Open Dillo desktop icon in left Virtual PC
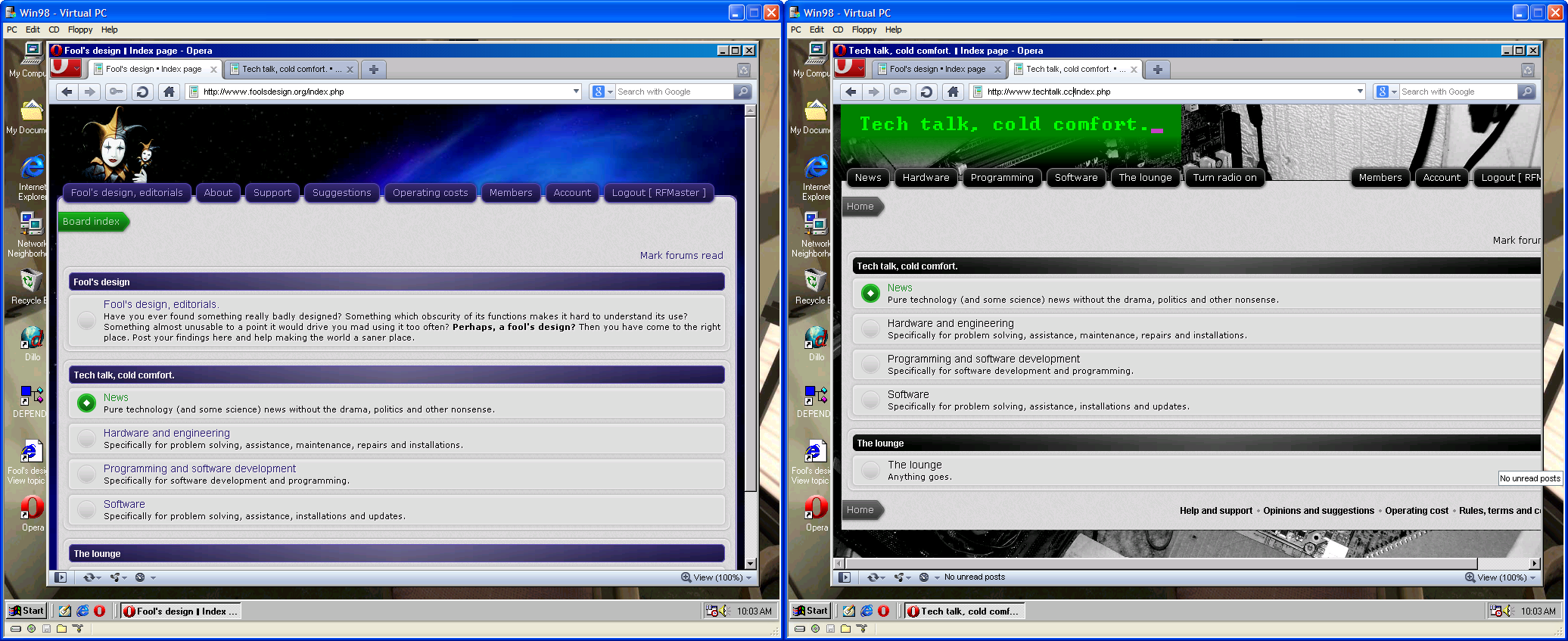The width and height of the screenshot is (1568, 641). tap(32, 343)
